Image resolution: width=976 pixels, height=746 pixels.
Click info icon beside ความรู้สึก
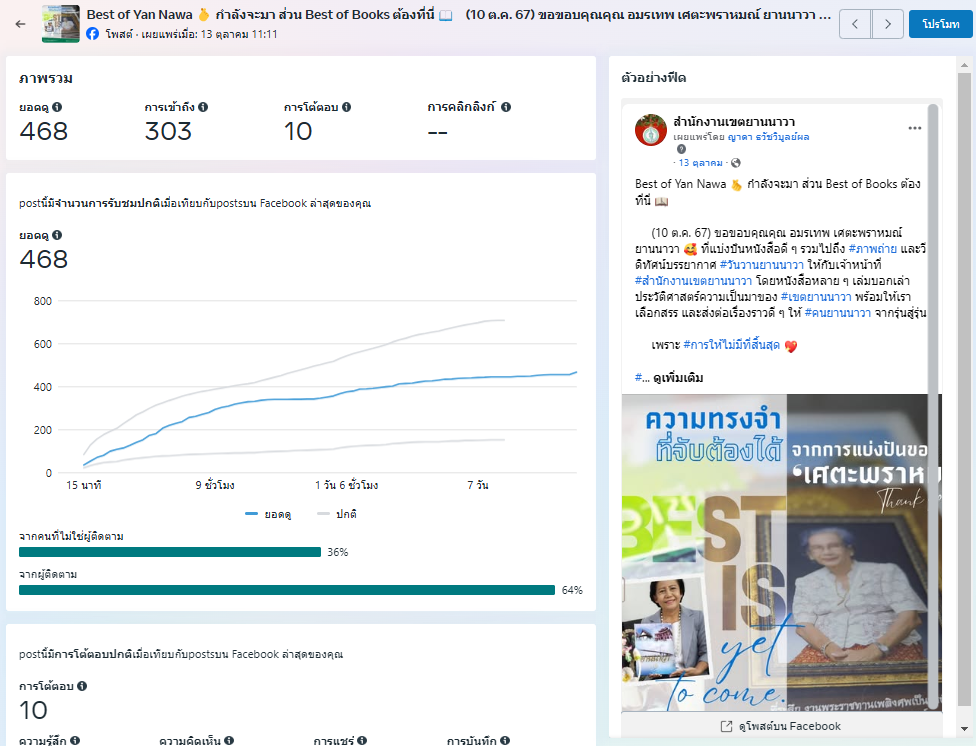(x=74, y=740)
